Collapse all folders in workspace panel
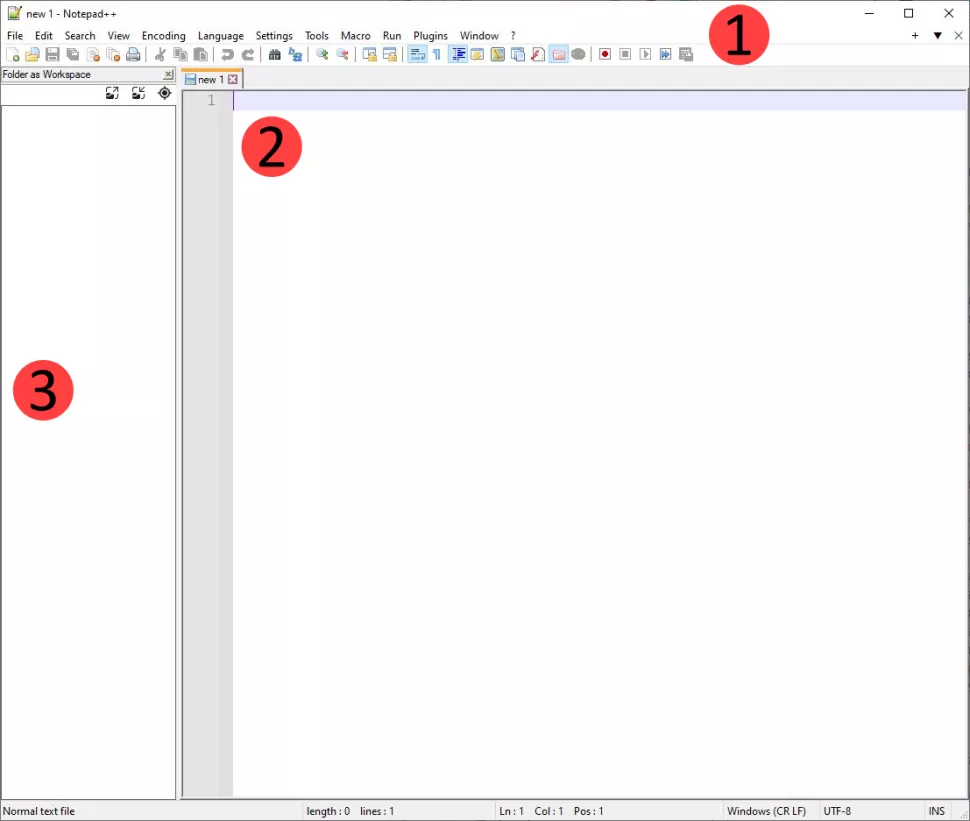The width and height of the screenshot is (970, 821). tap(138, 93)
